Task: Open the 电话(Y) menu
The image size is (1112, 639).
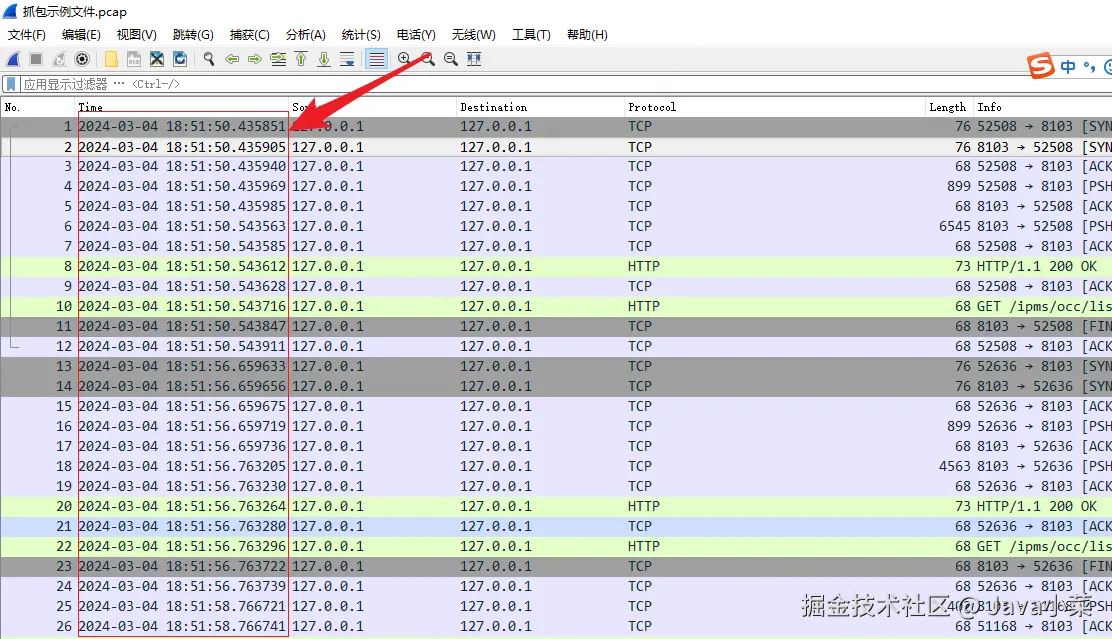Action: pos(416,35)
